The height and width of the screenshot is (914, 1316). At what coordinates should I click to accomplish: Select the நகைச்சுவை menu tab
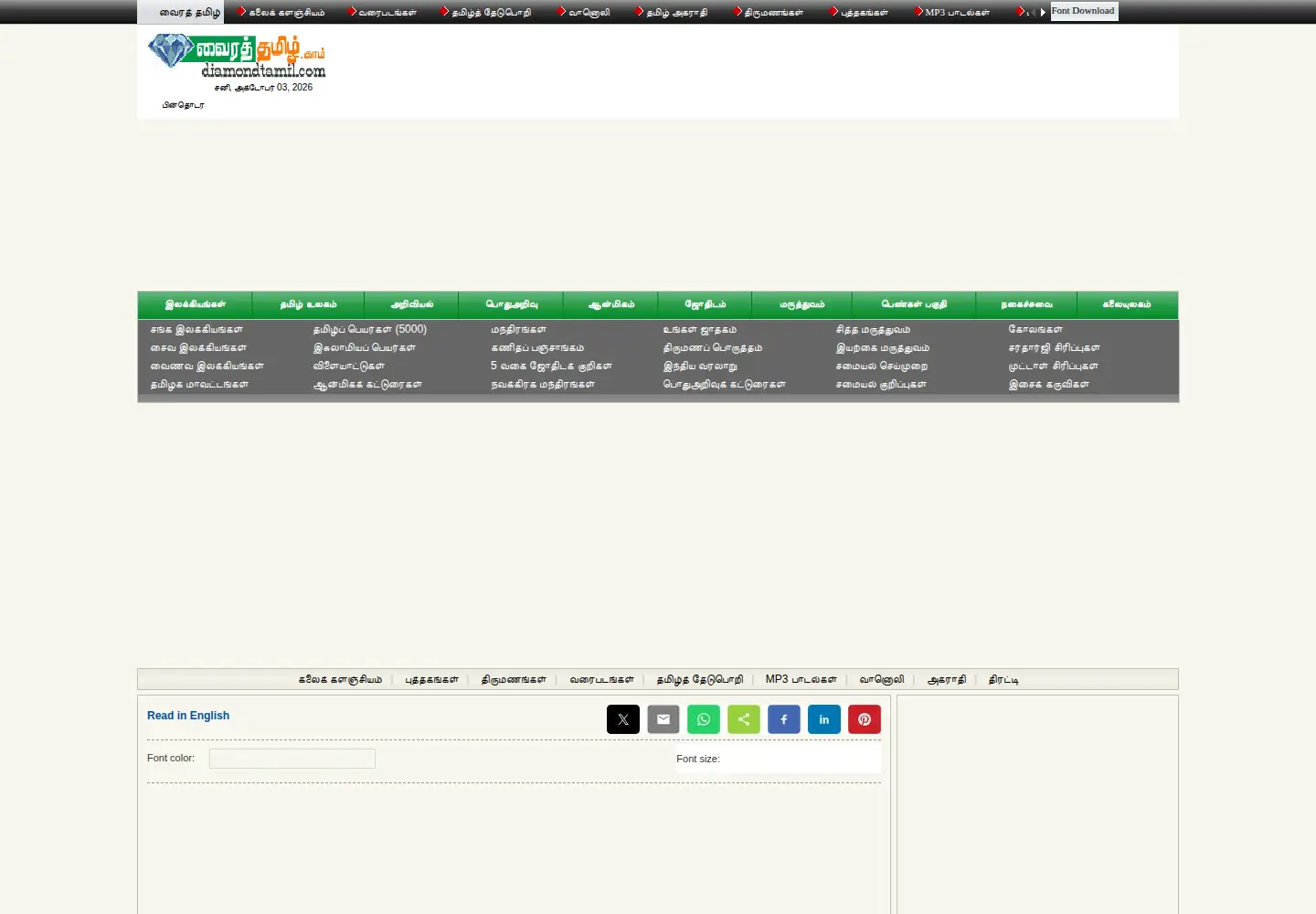1026,304
